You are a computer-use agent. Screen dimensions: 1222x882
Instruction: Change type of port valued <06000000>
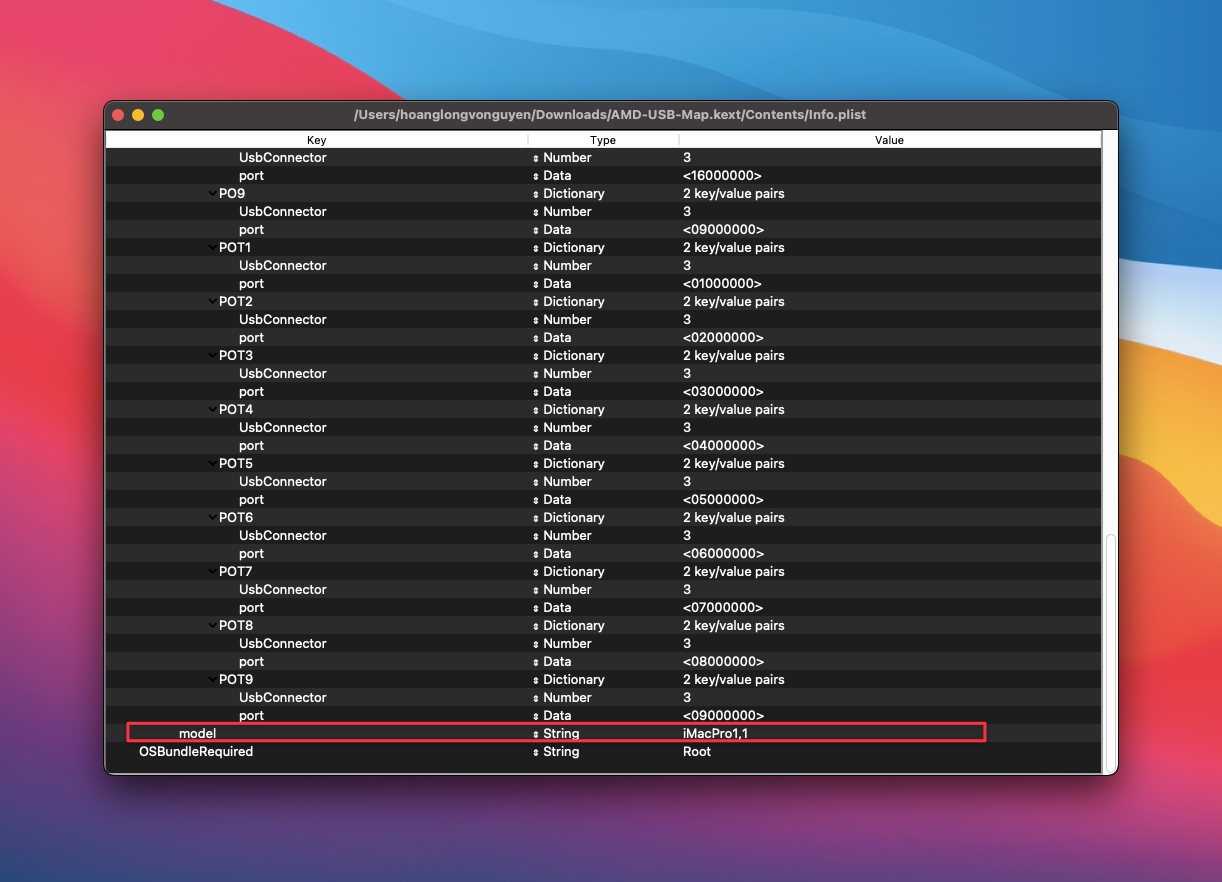pyautogui.click(x=536, y=554)
